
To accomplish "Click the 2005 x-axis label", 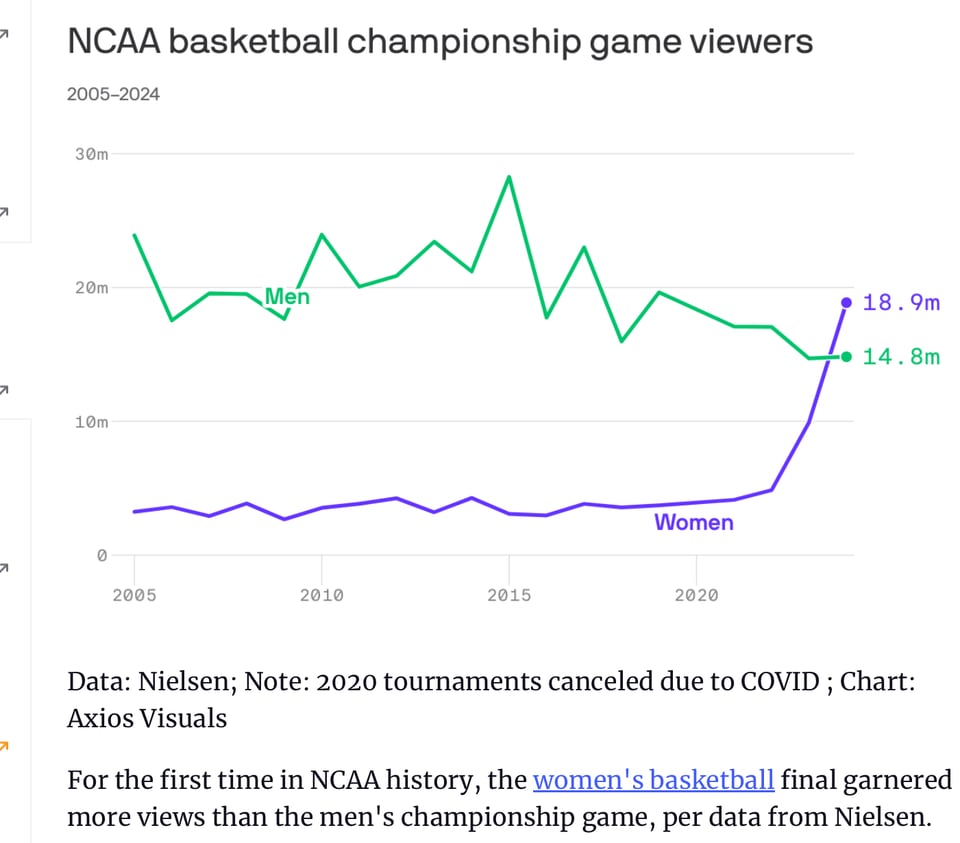I will coord(134,595).
